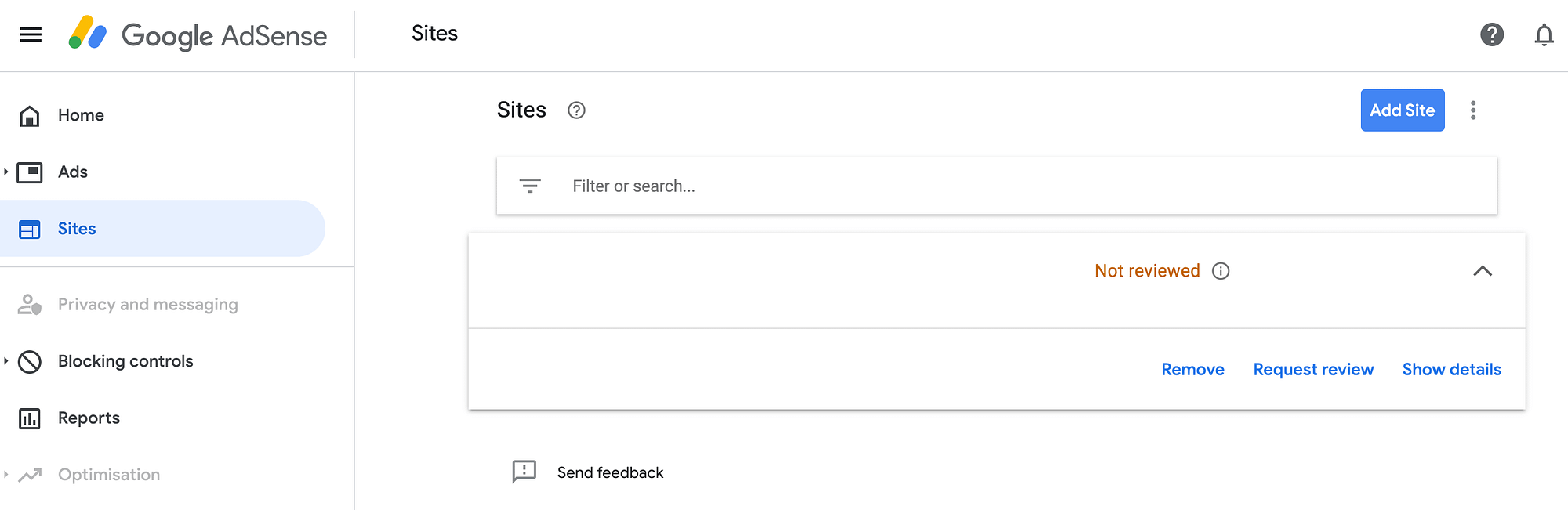Click the Request review link
Image resolution: width=1568 pixels, height=510 pixels.
[x=1313, y=369]
